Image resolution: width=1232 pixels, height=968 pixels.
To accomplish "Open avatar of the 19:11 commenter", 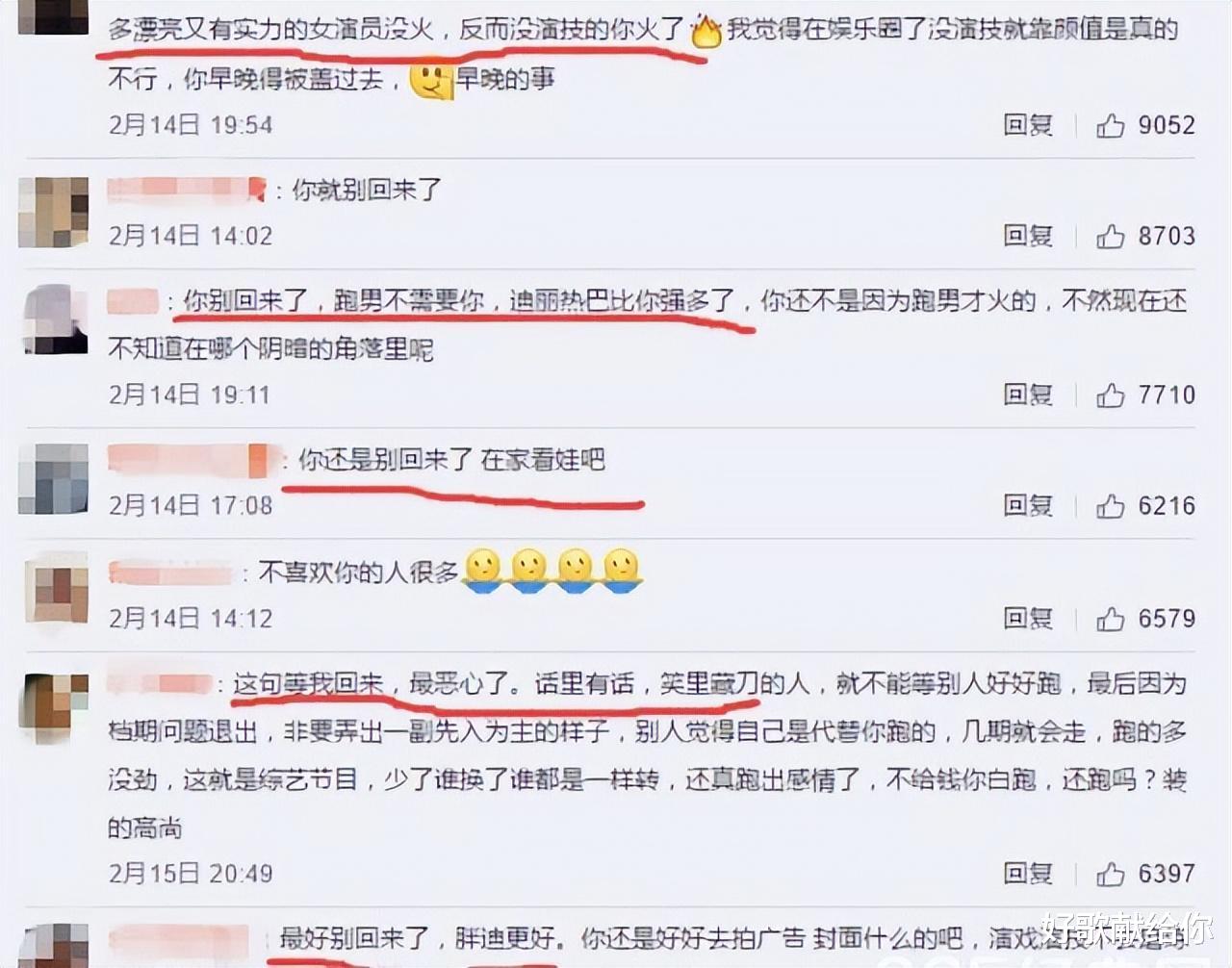I will [53, 319].
